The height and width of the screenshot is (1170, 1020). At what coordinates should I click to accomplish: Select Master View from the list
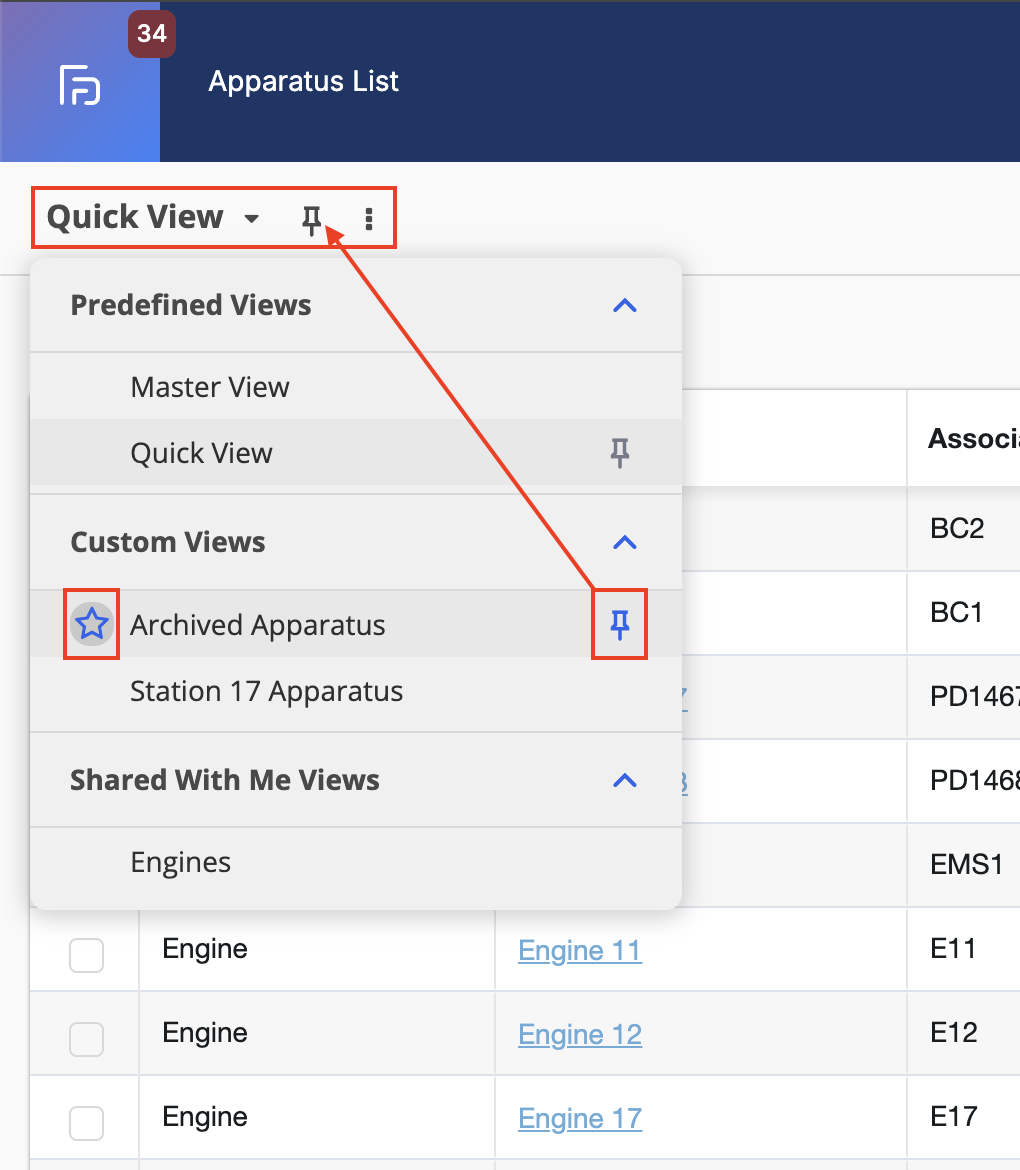[x=356, y=387]
